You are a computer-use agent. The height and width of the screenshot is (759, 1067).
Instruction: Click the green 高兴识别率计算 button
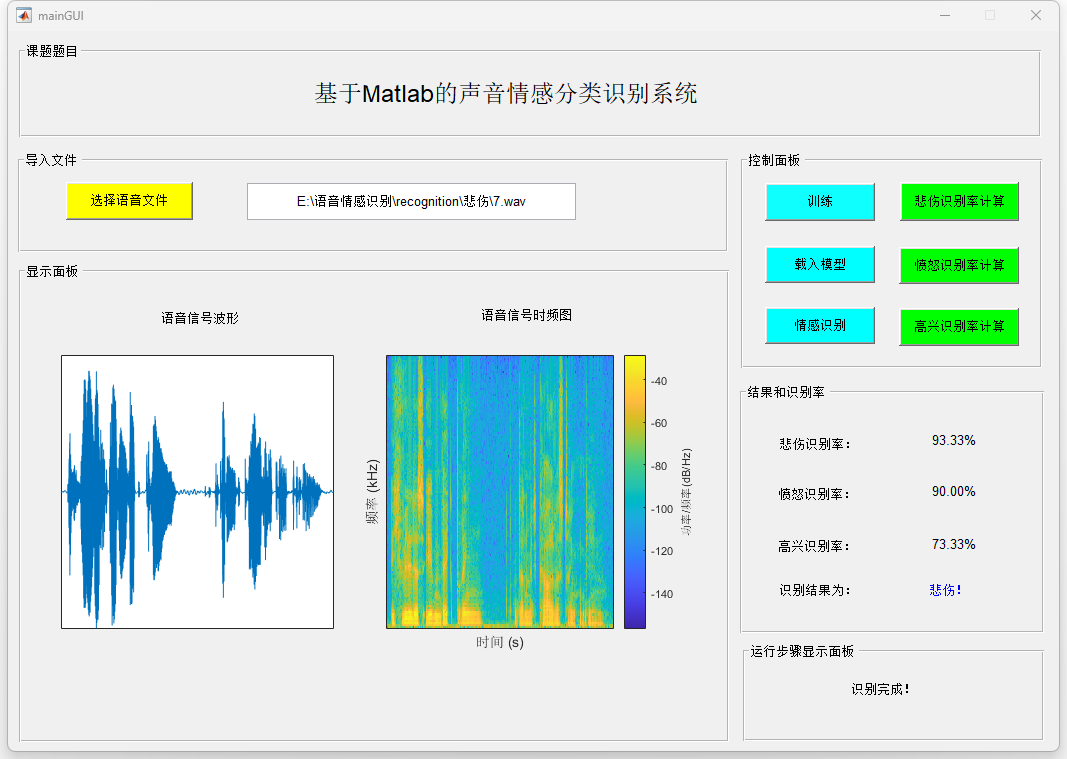click(959, 327)
